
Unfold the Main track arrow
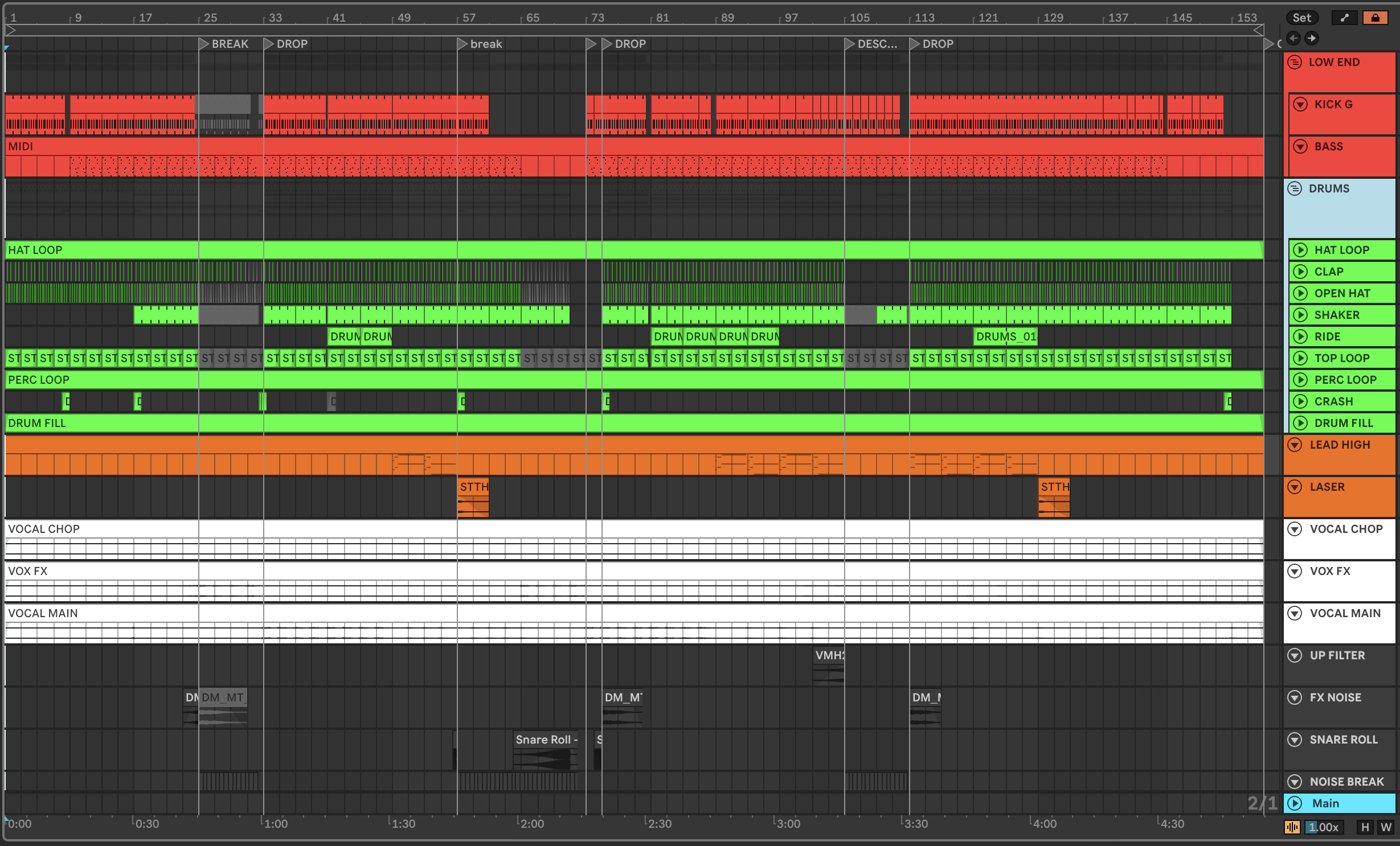tap(1295, 803)
